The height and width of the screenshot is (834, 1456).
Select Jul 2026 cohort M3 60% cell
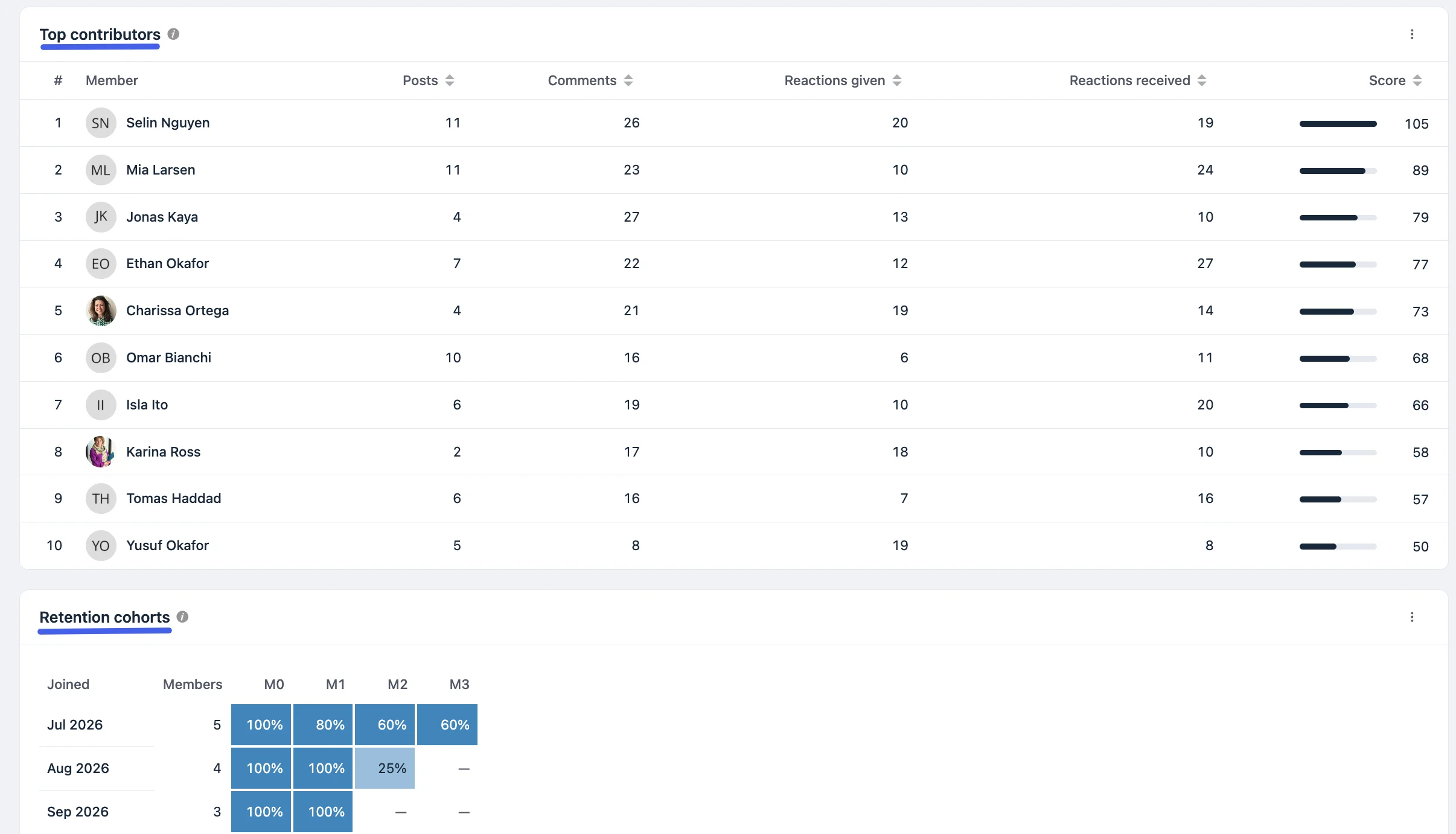(447, 725)
